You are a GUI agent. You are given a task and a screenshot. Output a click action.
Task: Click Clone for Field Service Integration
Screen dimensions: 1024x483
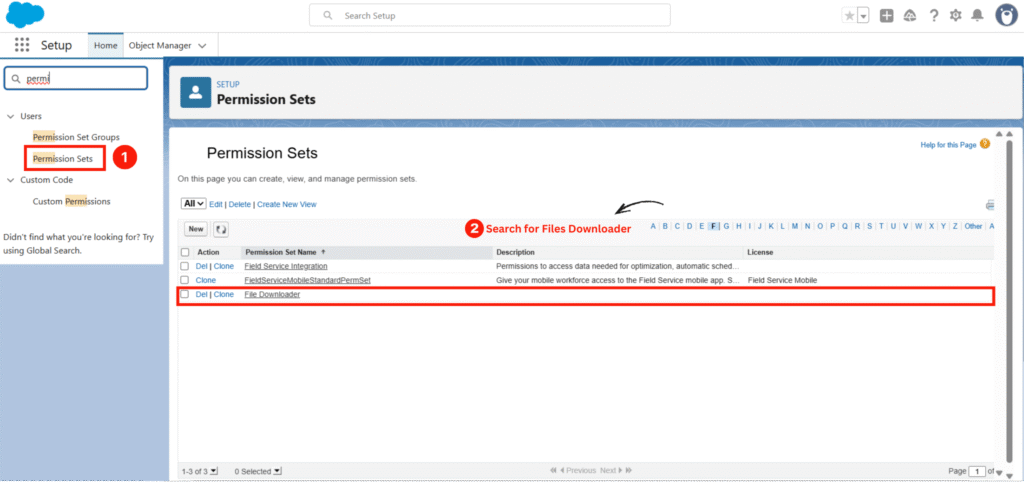click(224, 266)
